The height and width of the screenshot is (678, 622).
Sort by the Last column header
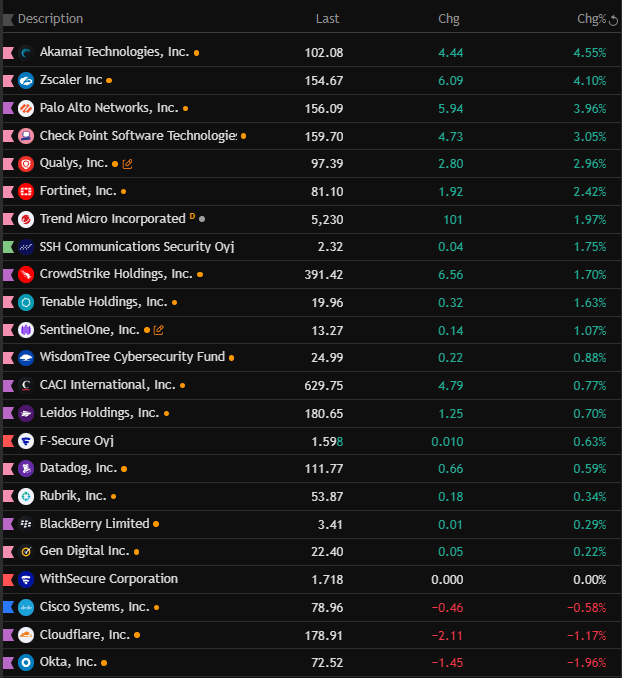click(x=327, y=19)
